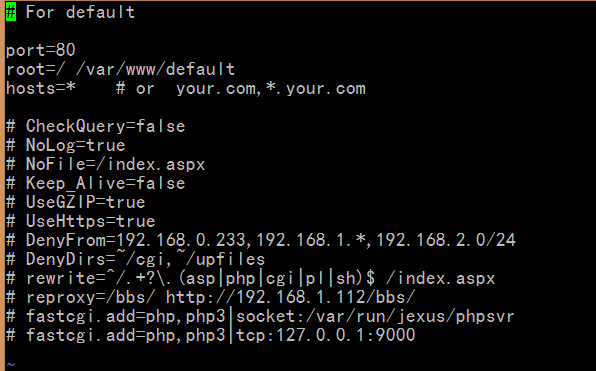Click the tcp:127.0.0.1:9000 address

[x=326, y=335]
